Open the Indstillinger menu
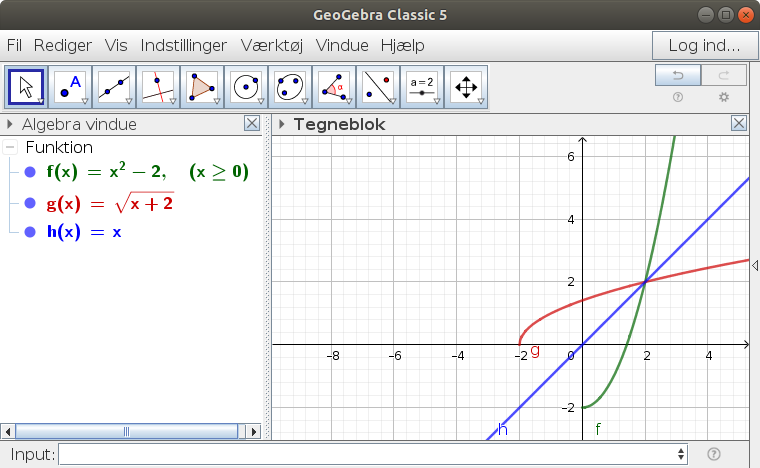This screenshot has width=760, height=468. click(x=184, y=46)
